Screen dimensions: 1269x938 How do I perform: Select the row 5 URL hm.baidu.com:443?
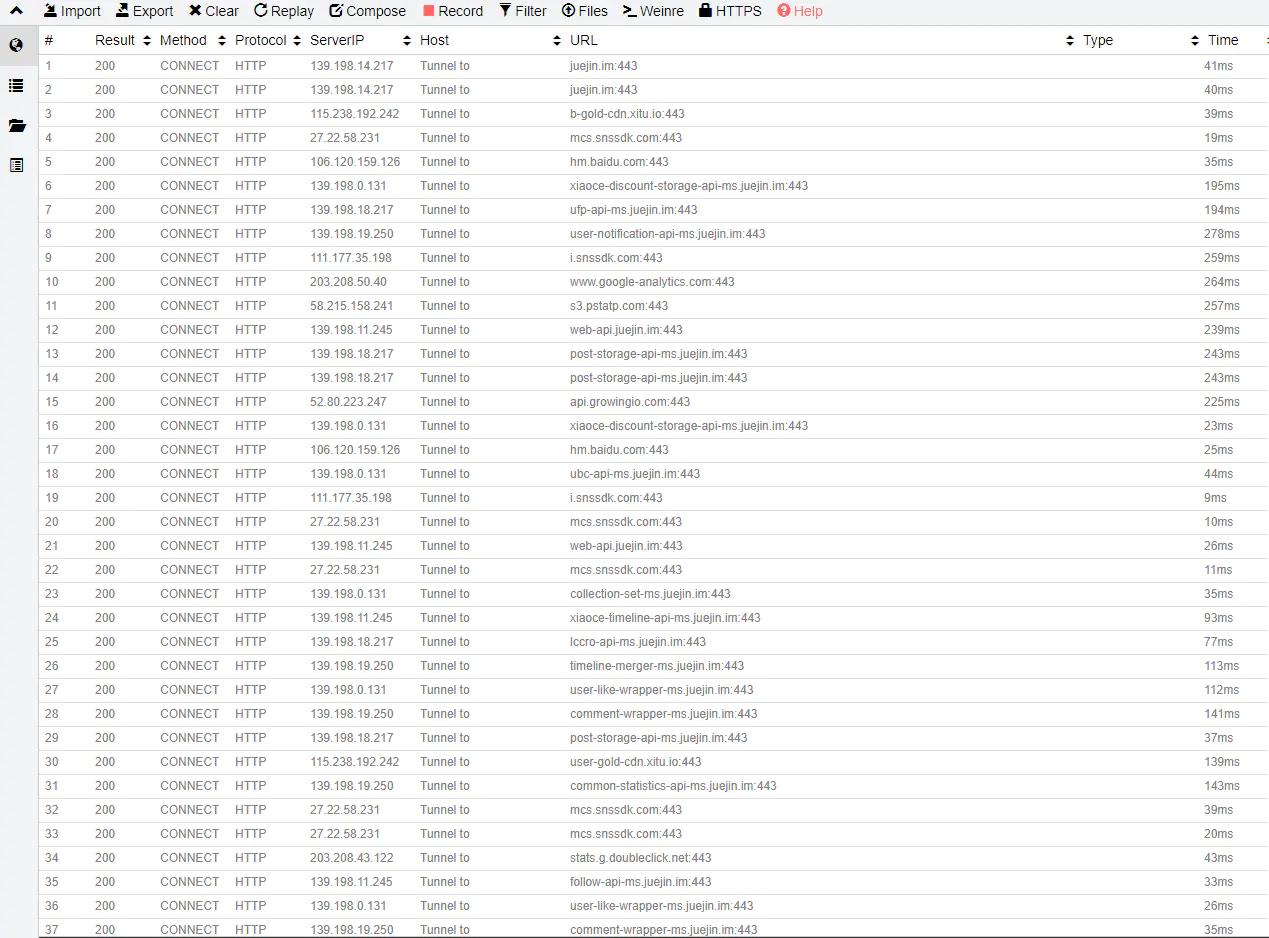pos(619,162)
